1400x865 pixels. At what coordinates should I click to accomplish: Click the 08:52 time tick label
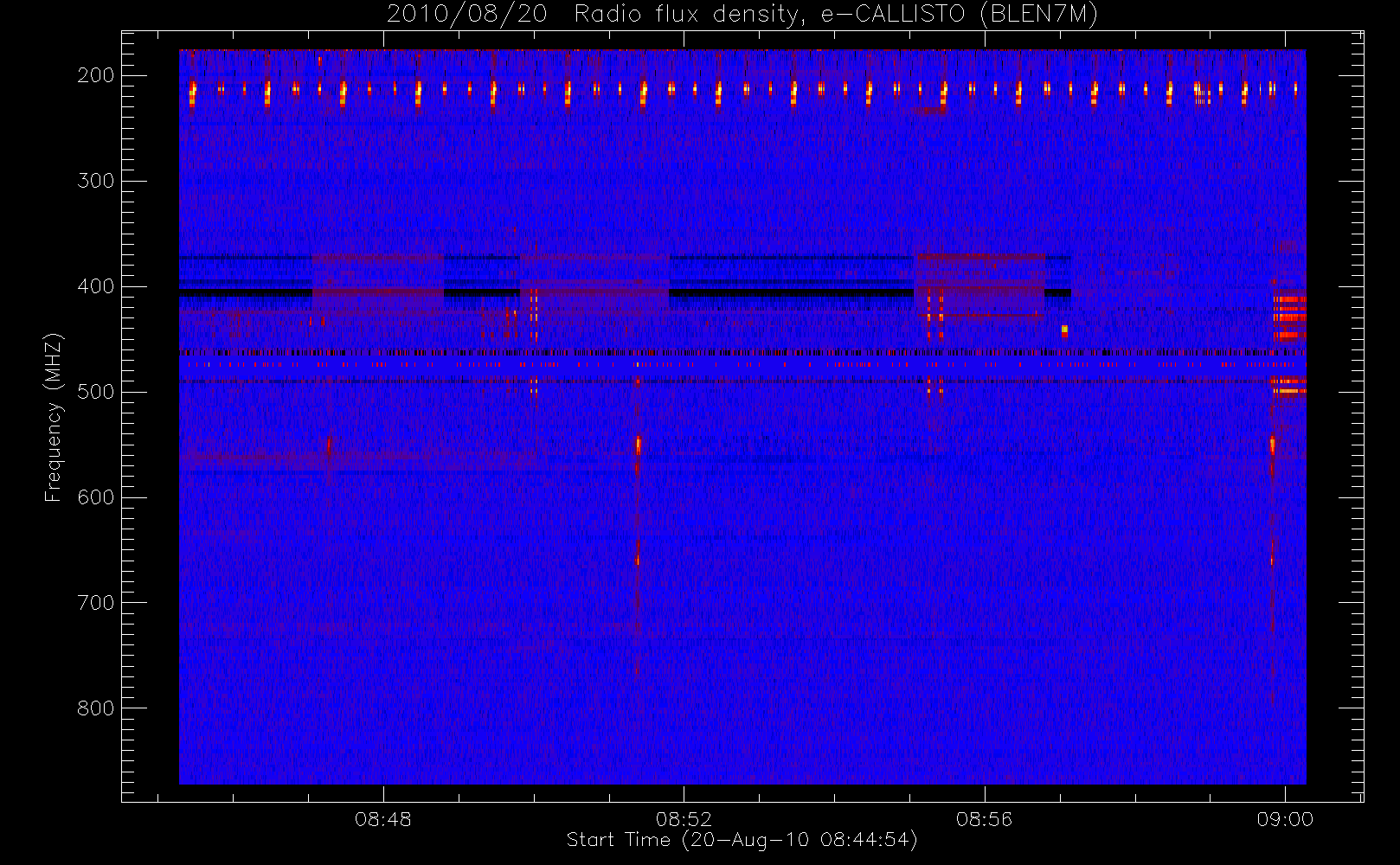point(684,819)
